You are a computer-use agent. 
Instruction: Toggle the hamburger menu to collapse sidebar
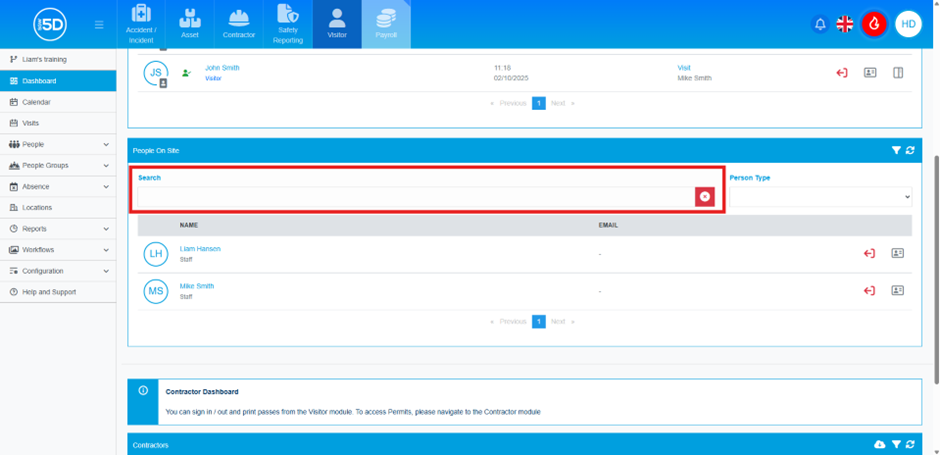pos(99,24)
